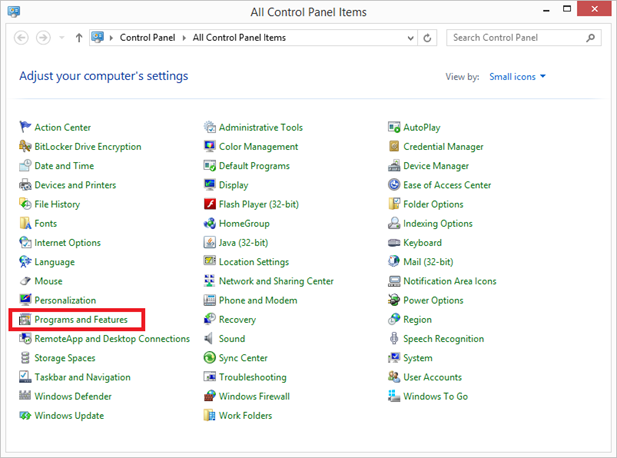617x458 pixels.
Task: Open the Indexing Options link
Action: (438, 223)
